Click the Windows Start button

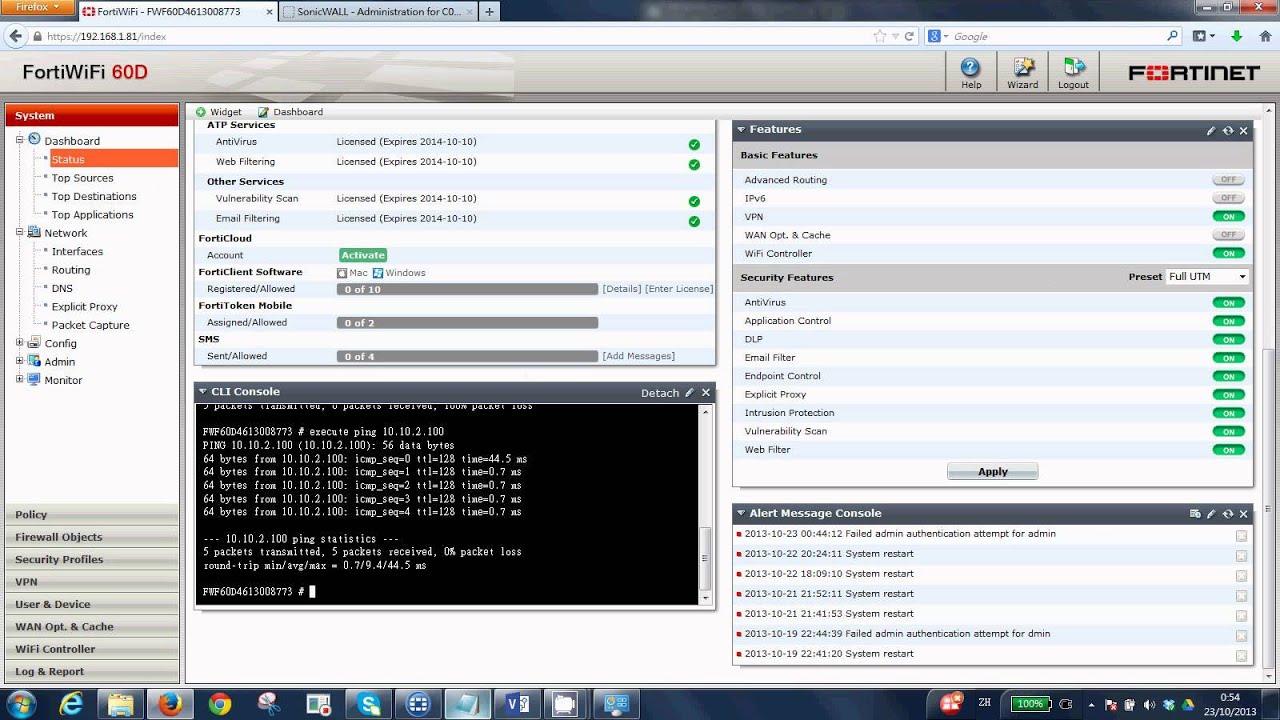pos(21,702)
